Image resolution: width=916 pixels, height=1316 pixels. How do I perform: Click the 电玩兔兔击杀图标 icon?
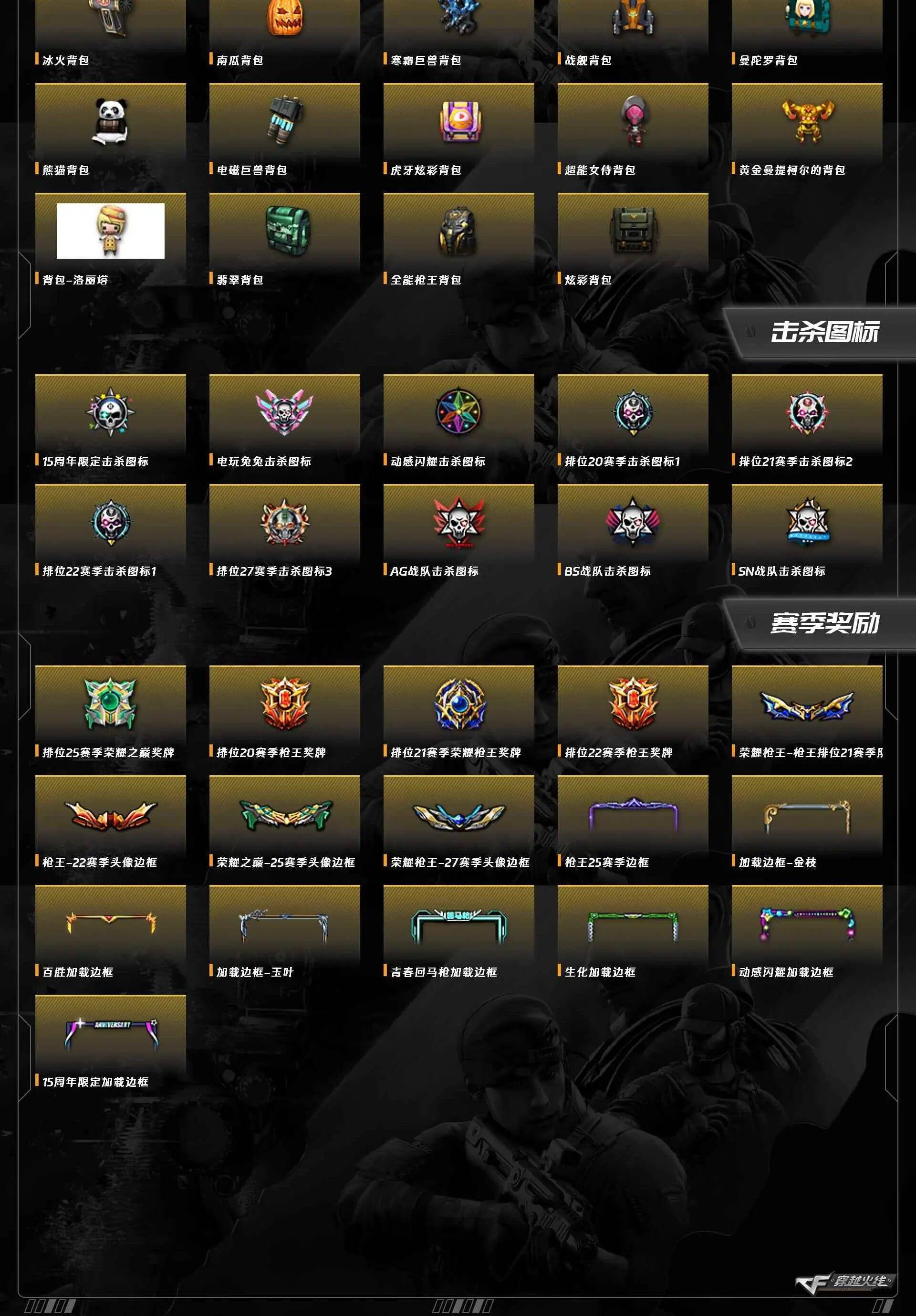[x=285, y=411]
